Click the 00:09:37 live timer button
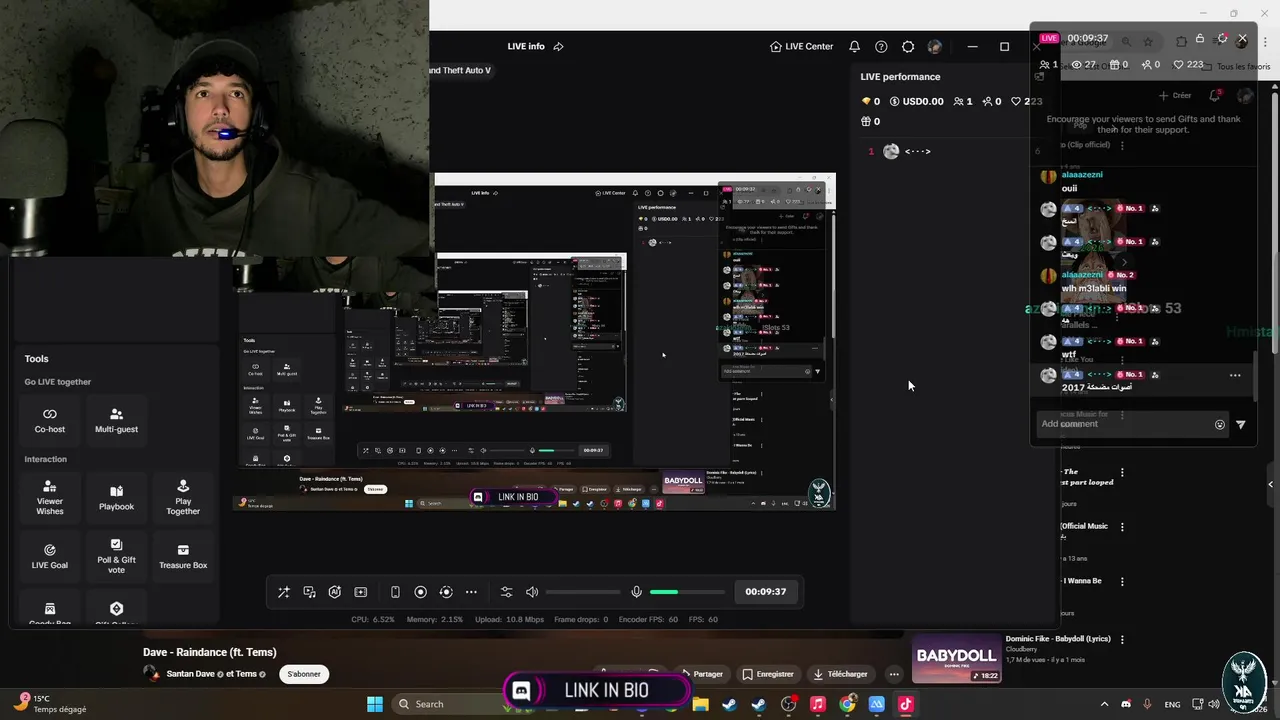 (x=766, y=592)
